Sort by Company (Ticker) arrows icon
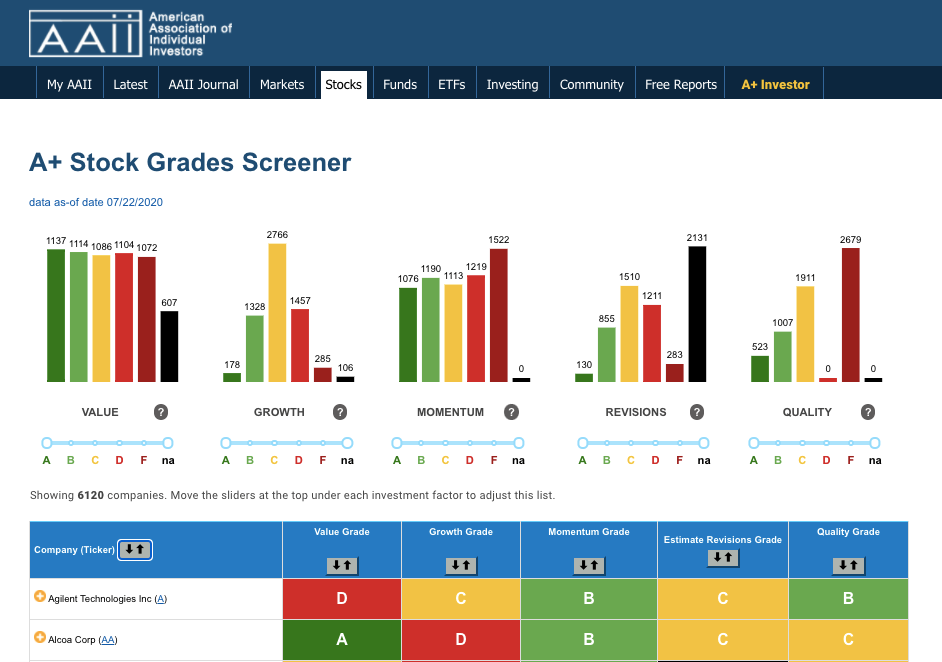This screenshot has height=662, width=942. [x=135, y=550]
